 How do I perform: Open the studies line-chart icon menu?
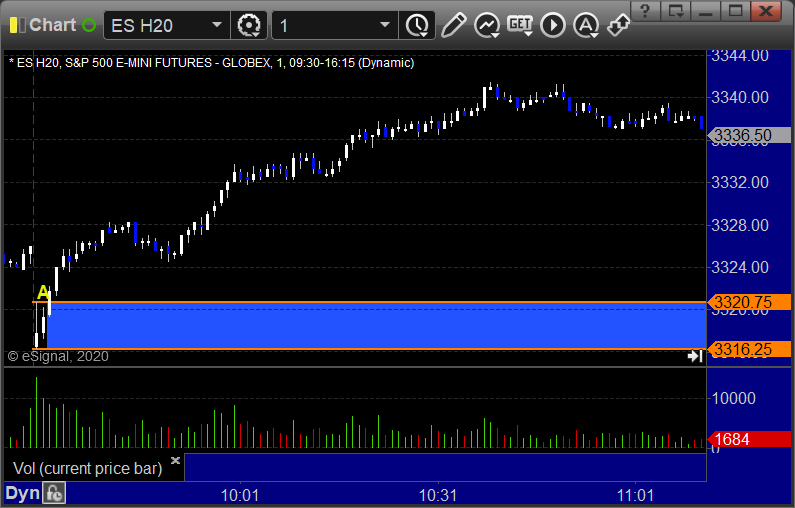tap(487, 25)
